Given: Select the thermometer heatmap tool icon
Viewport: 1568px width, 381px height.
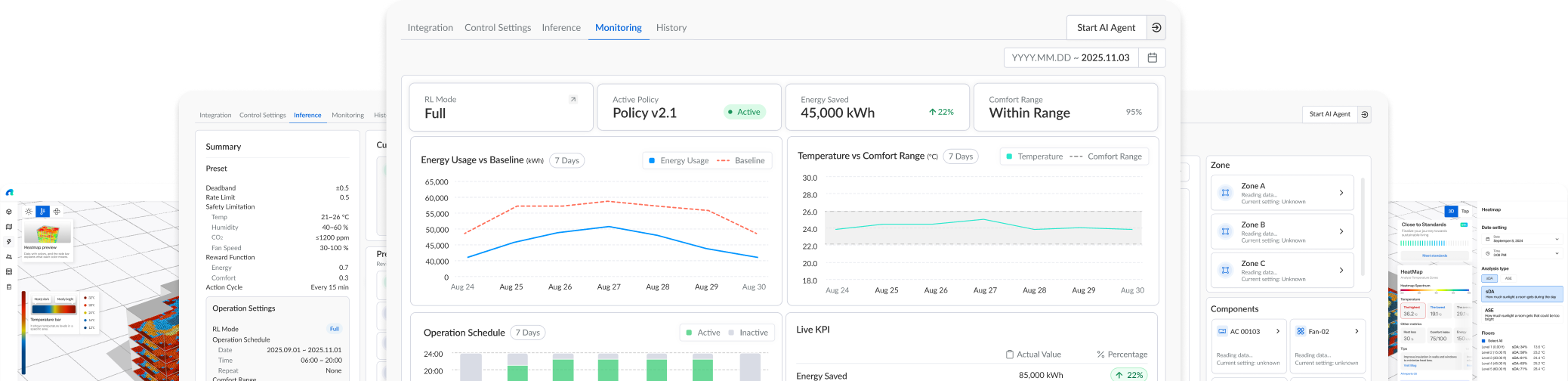Looking at the screenshot, I should (43, 212).
